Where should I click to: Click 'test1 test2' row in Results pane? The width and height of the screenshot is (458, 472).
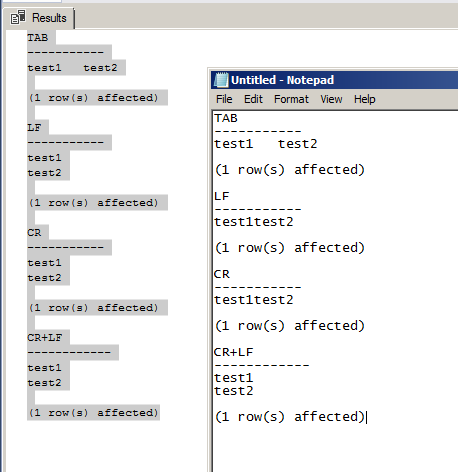(x=73, y=68)
